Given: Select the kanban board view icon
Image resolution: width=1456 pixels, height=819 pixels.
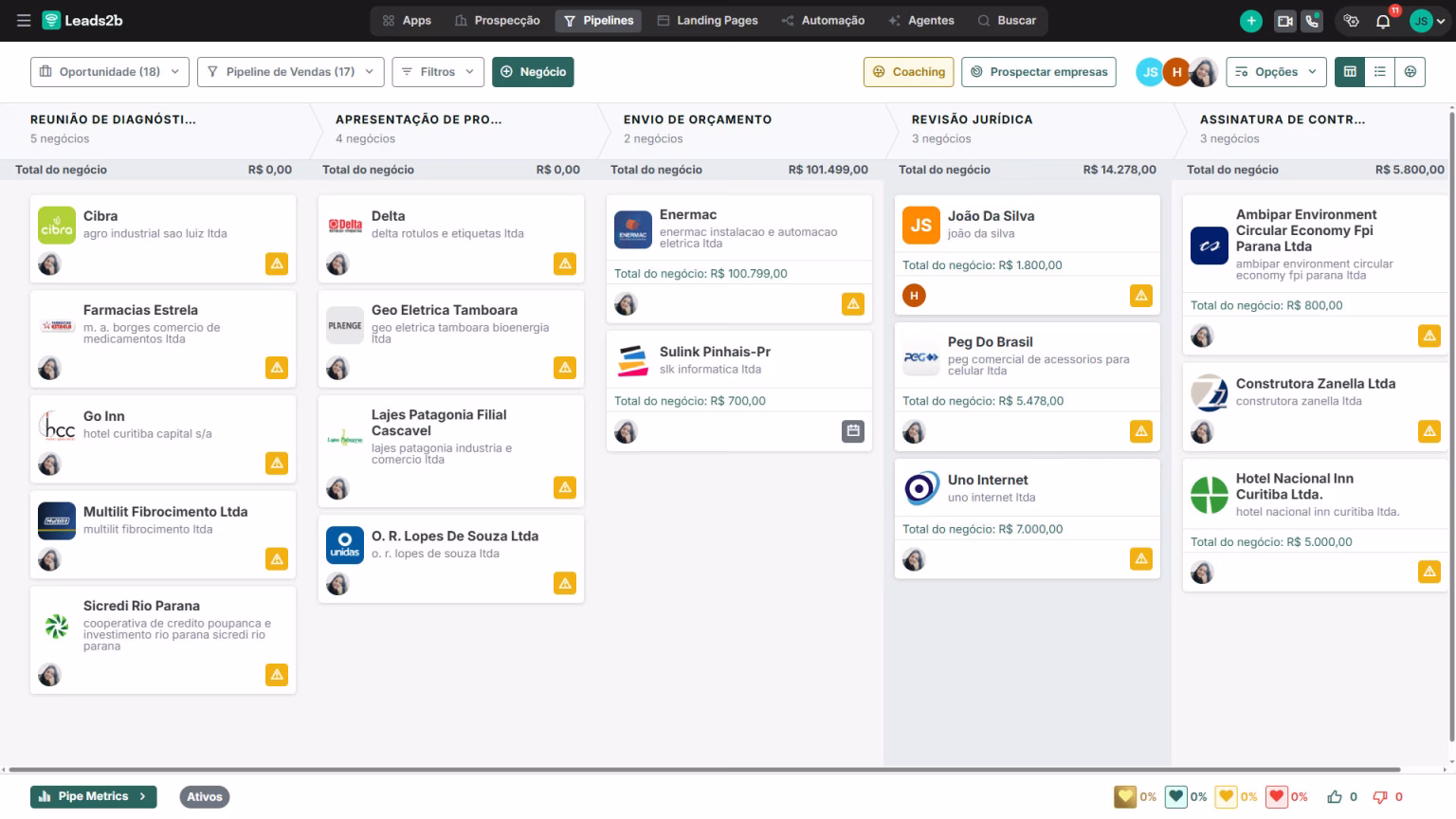Looking at the screenshot, I should point(1349,71).
